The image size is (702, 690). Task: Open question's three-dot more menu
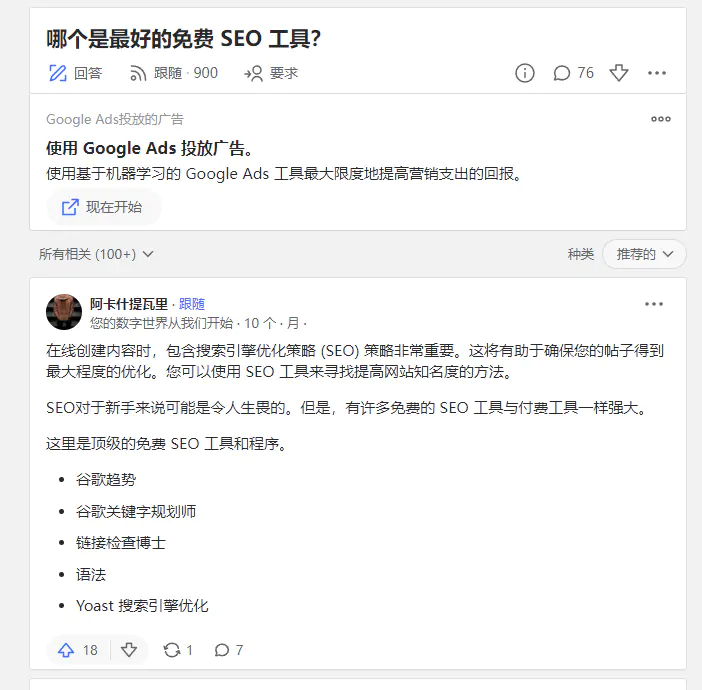point(657,73)
